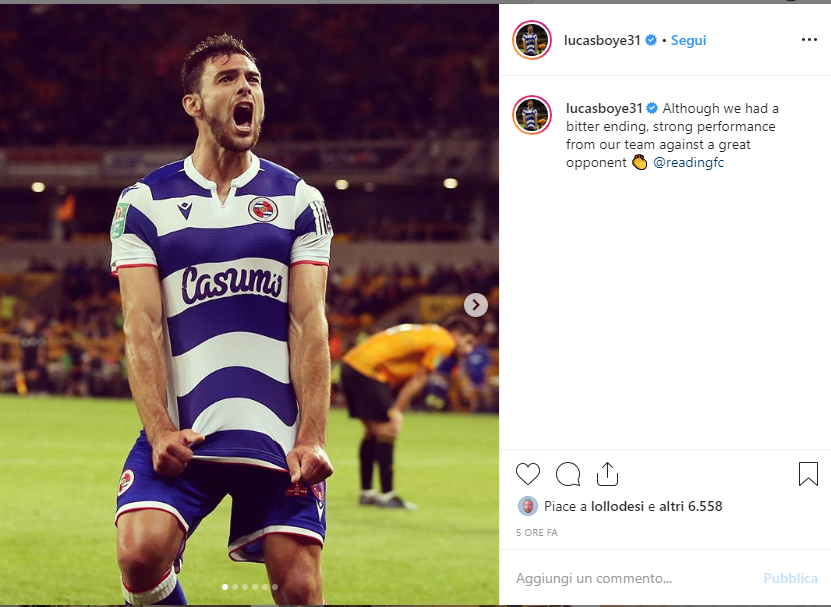The width and height of the screenshot is (831, 607).
Task: Select the second carousel dot indicator
Action: 235,587
